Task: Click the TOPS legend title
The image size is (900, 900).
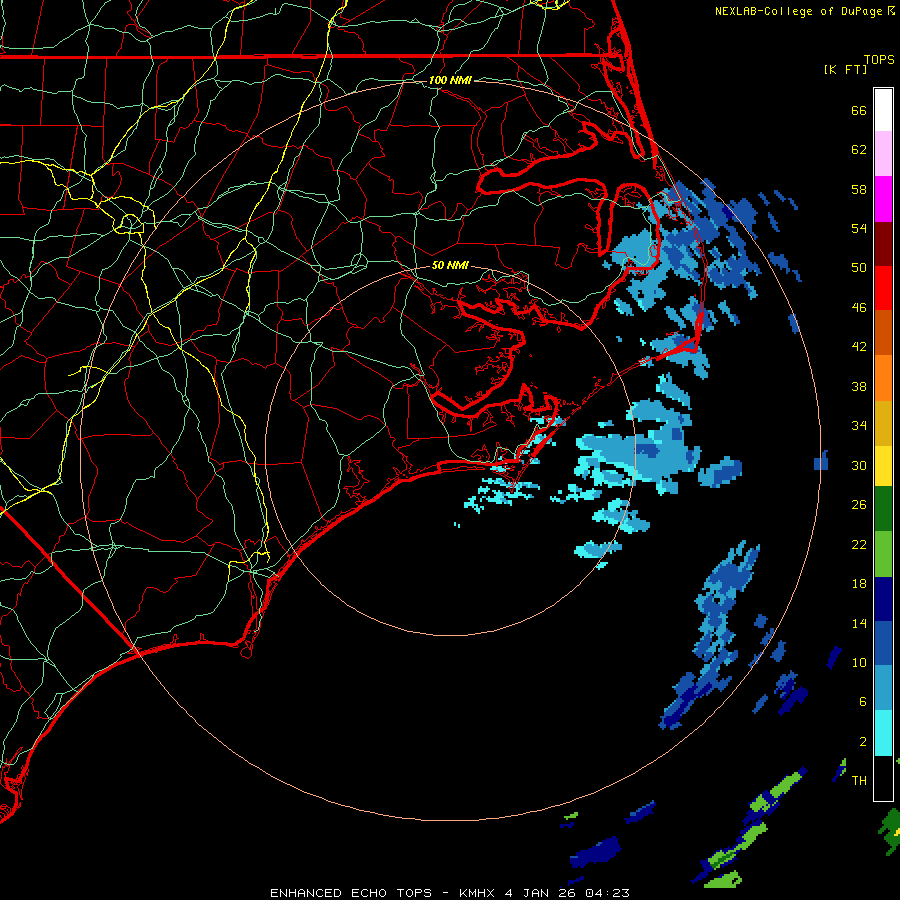Action: 879,59
